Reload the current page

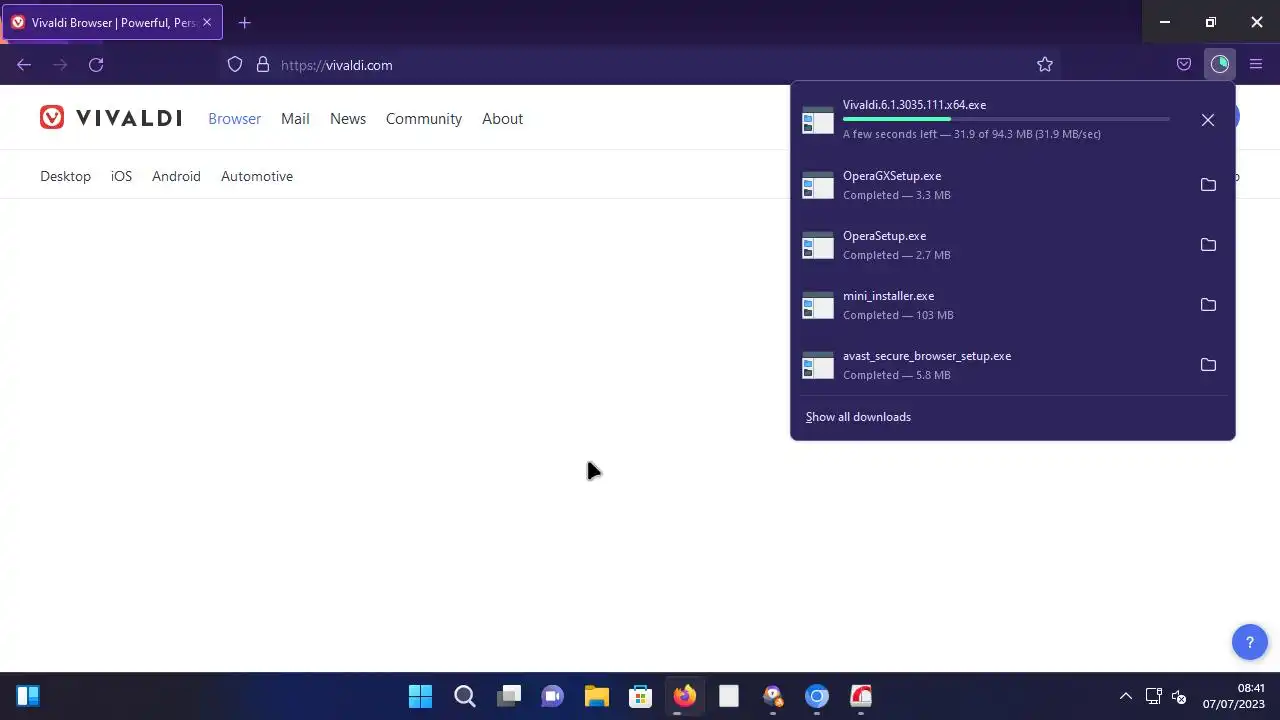[x=96, y=65]
